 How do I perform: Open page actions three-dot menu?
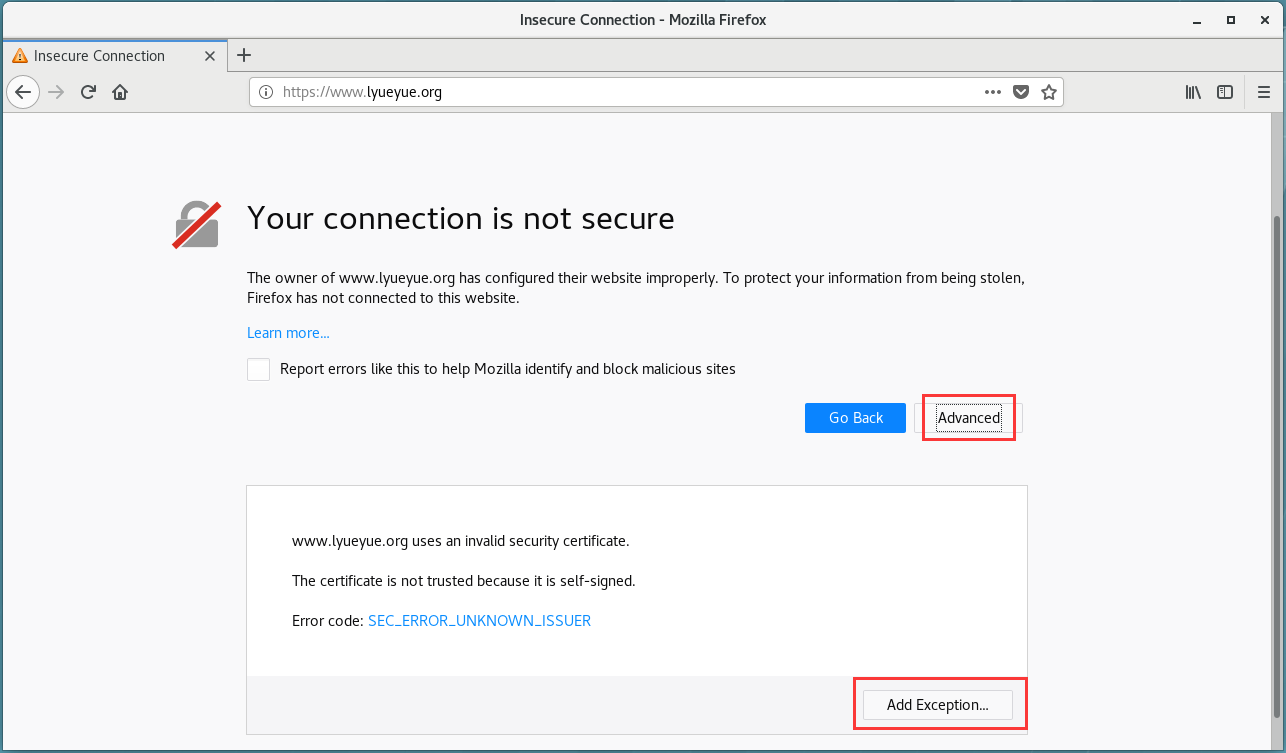pyautogui.click(x=992, y=92)
